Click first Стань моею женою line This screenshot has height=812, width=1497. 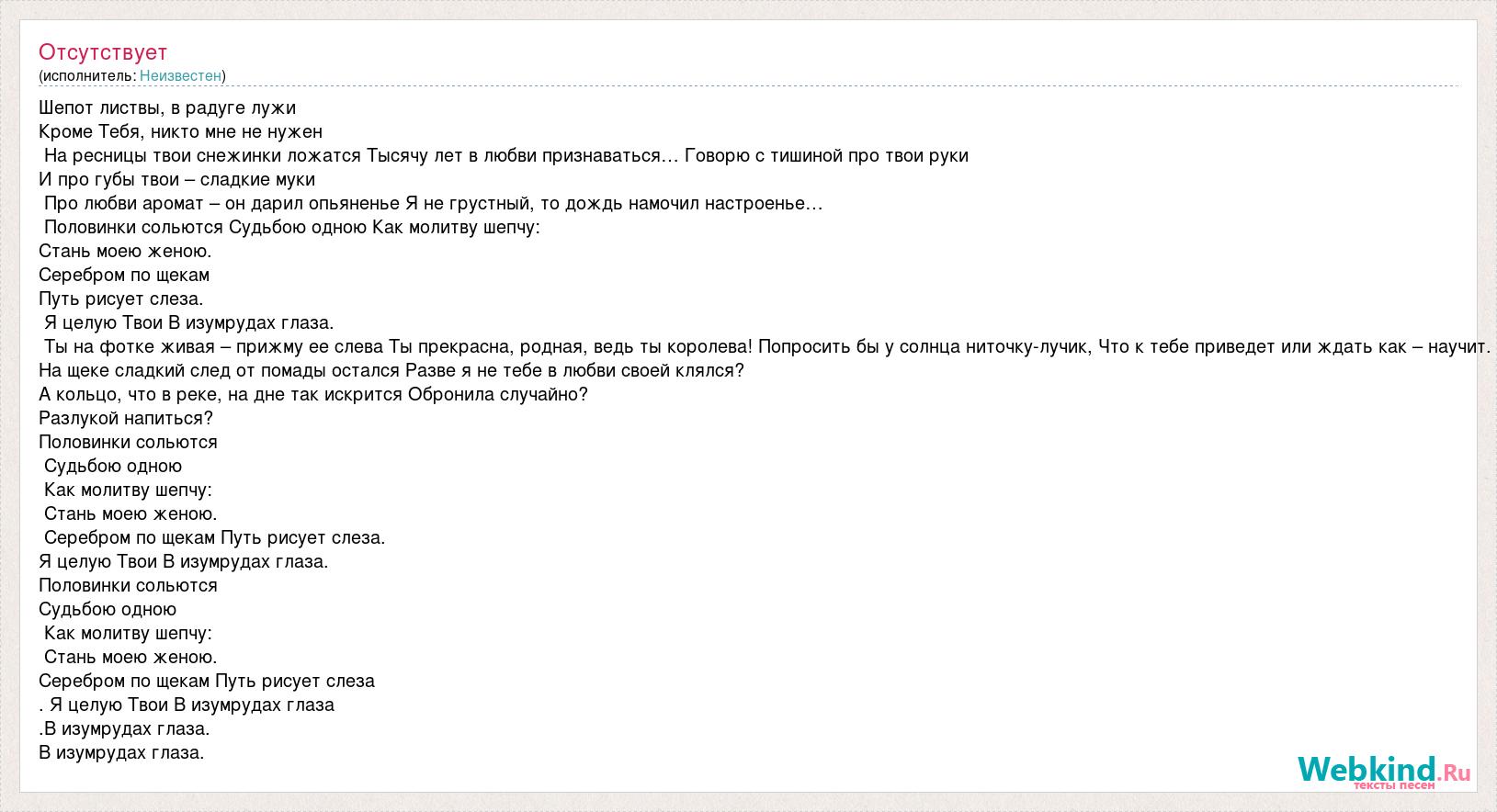coord(126,252)
